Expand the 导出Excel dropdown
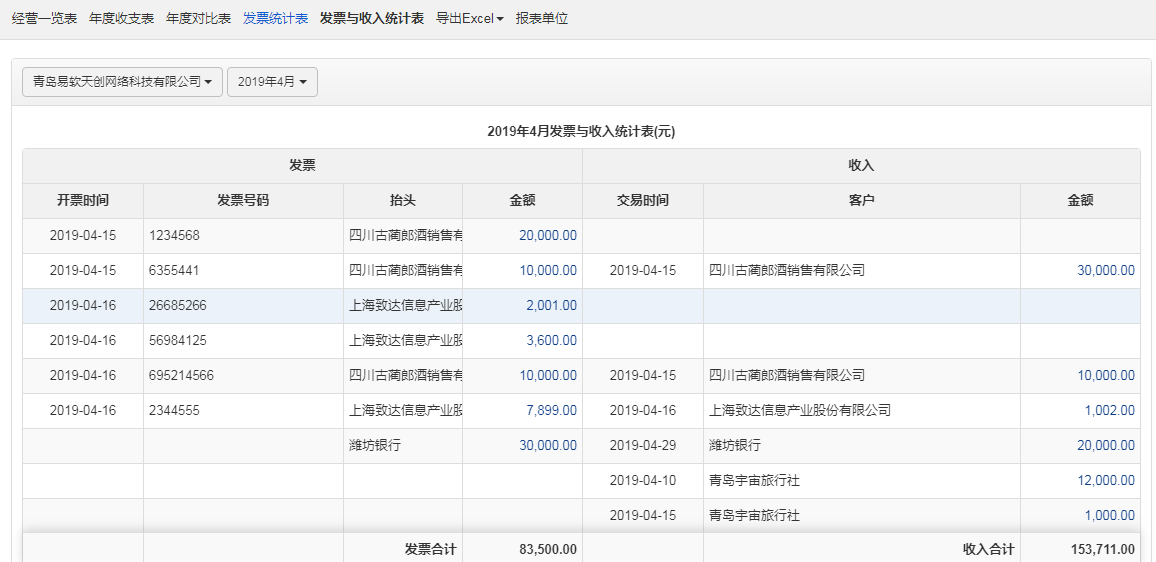The height and width of the screenshot is (562, 1156). tap(470, 19)
